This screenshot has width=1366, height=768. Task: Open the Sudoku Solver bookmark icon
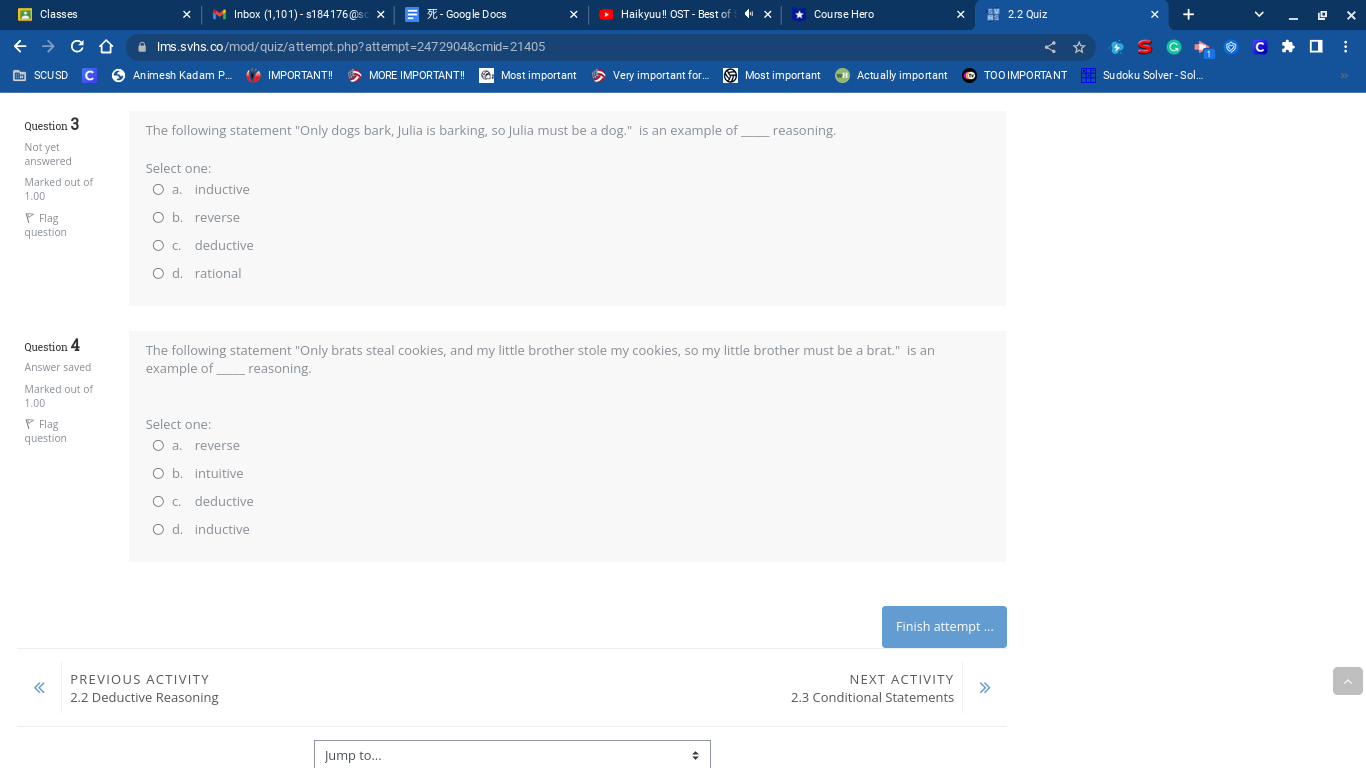point(1088,75)
